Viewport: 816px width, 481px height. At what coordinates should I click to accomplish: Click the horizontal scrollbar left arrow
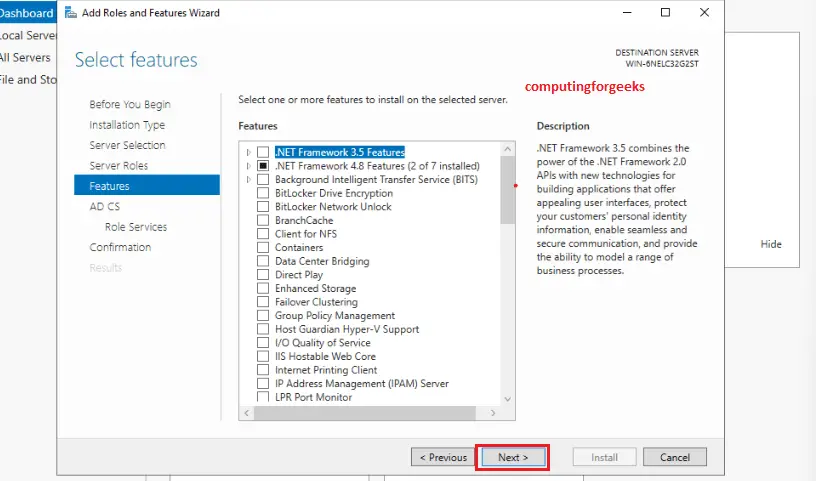coord(247,413)
